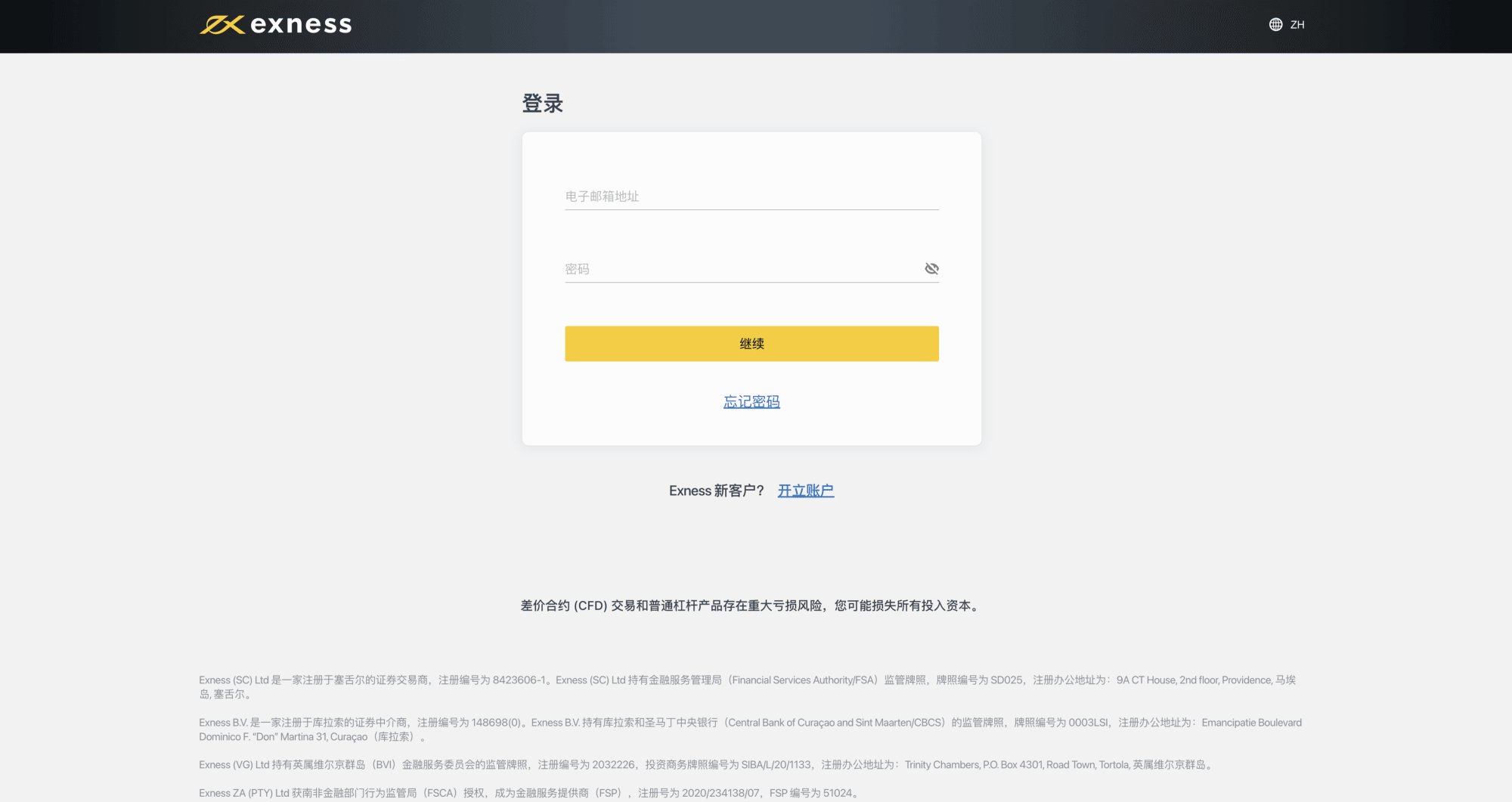Open the language selector globe icon
Viewport: 1512px width, 802px height.
click(x=1275, y=25)
